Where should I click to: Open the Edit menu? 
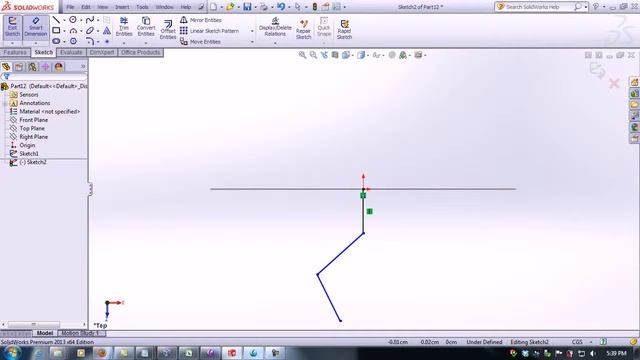(x=86, y=7)
